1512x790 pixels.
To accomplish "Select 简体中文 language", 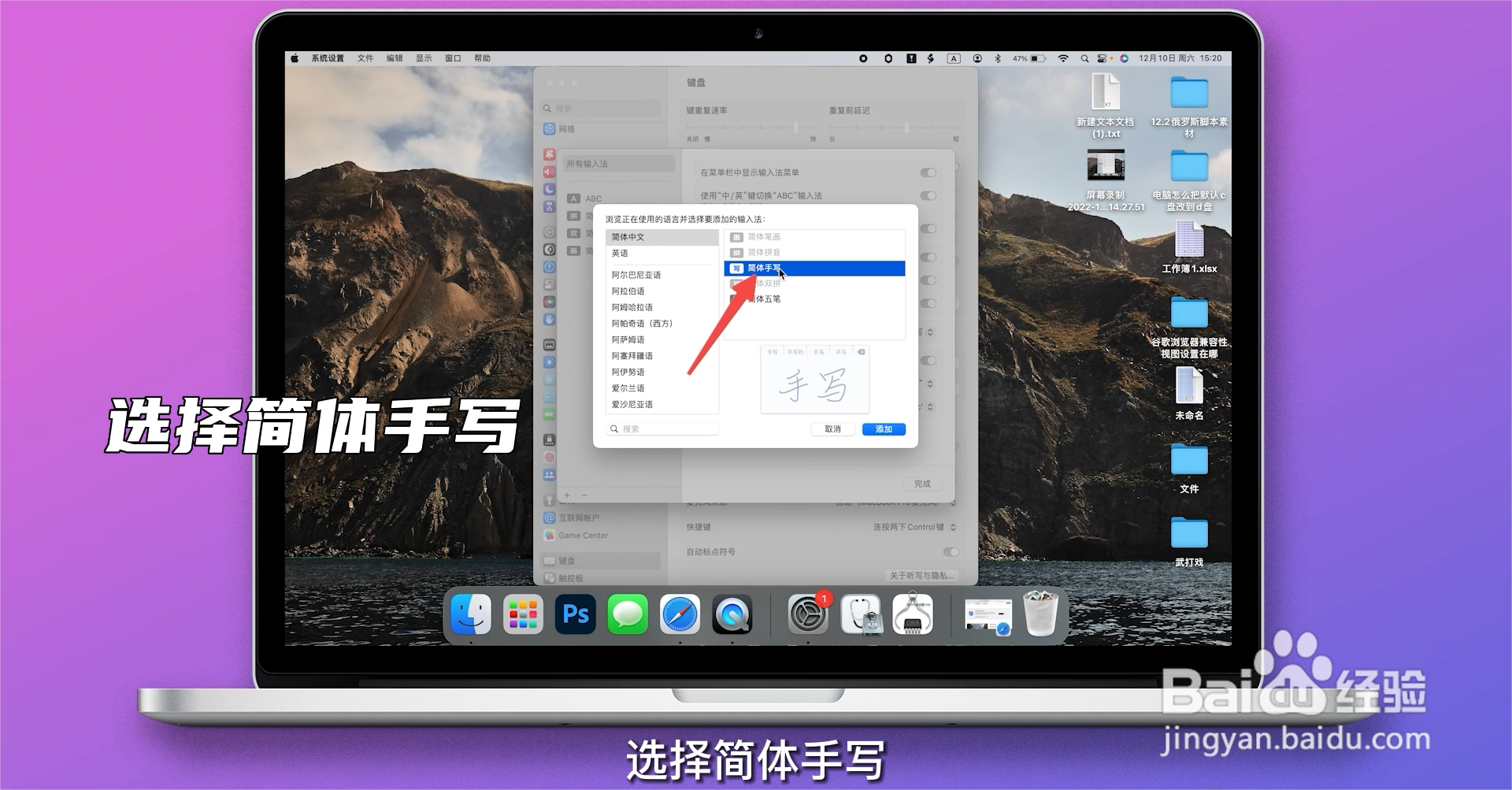I will pos(661,237).
